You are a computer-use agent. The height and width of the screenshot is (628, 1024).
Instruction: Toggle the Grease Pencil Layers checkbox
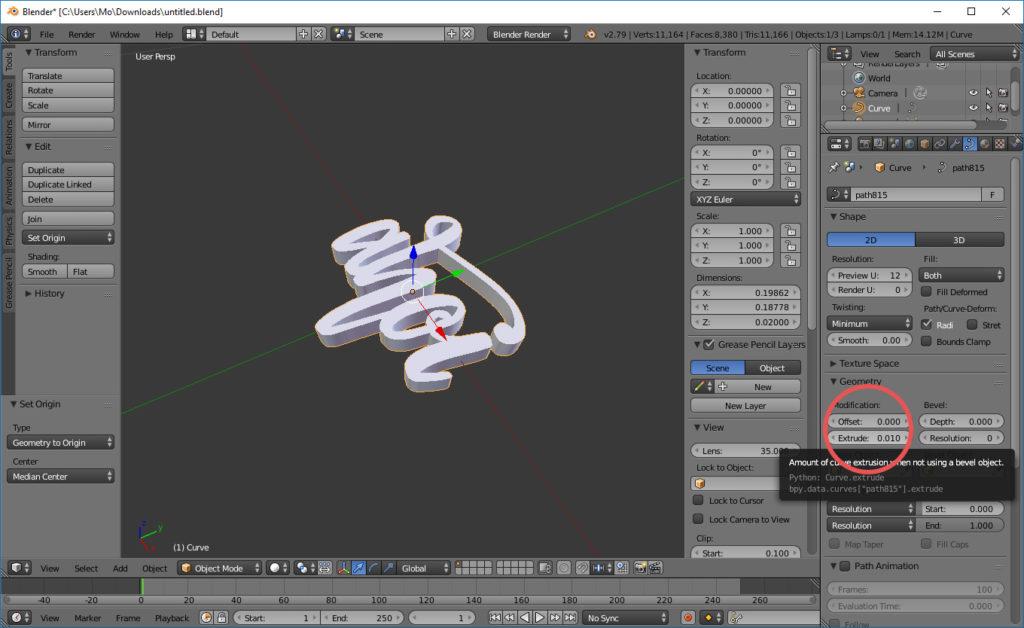(x=709, y=344)
